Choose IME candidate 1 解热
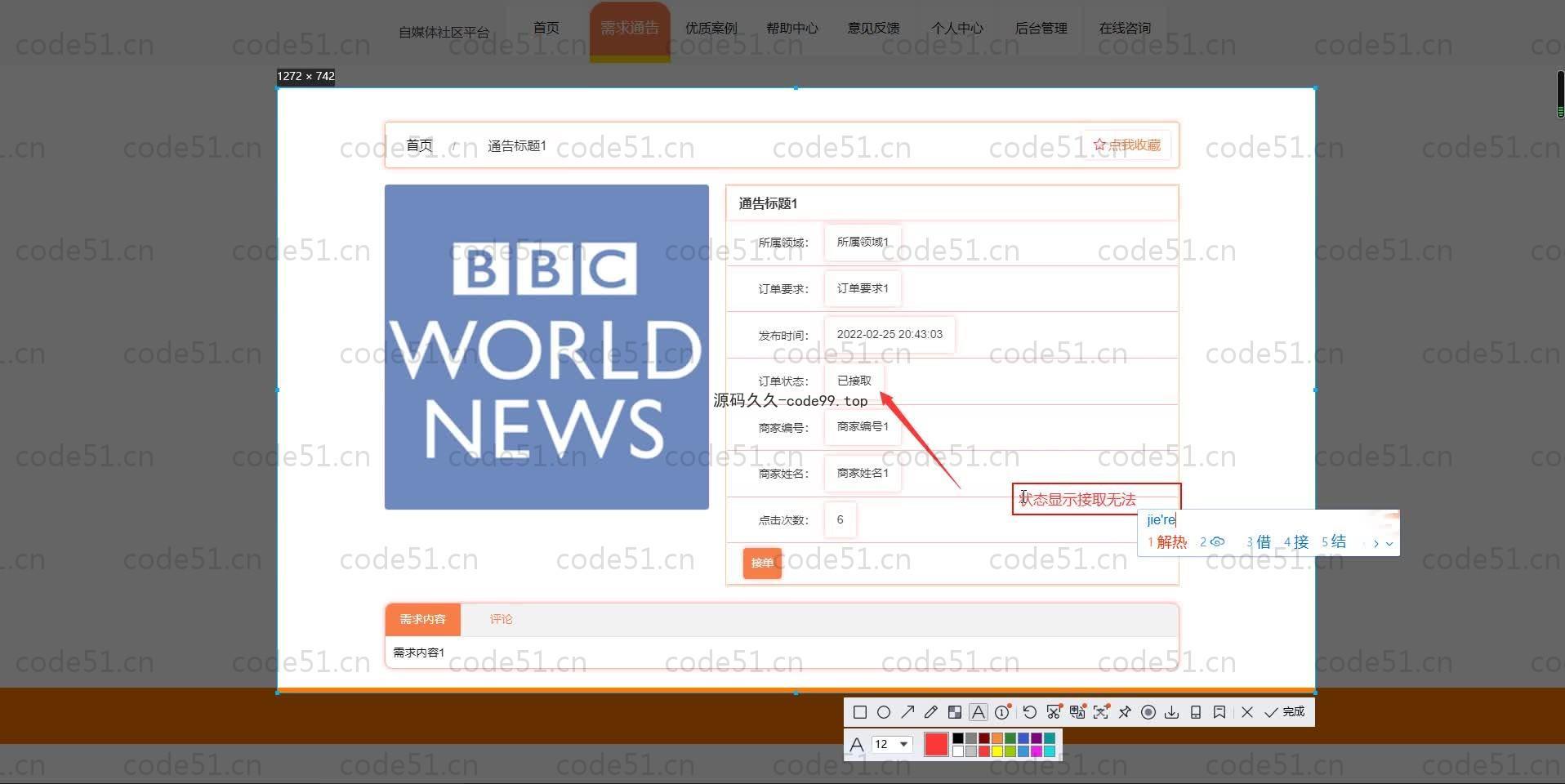Image resolution: width=1565 pixels, height=784 pixels. coord(1167,542)
